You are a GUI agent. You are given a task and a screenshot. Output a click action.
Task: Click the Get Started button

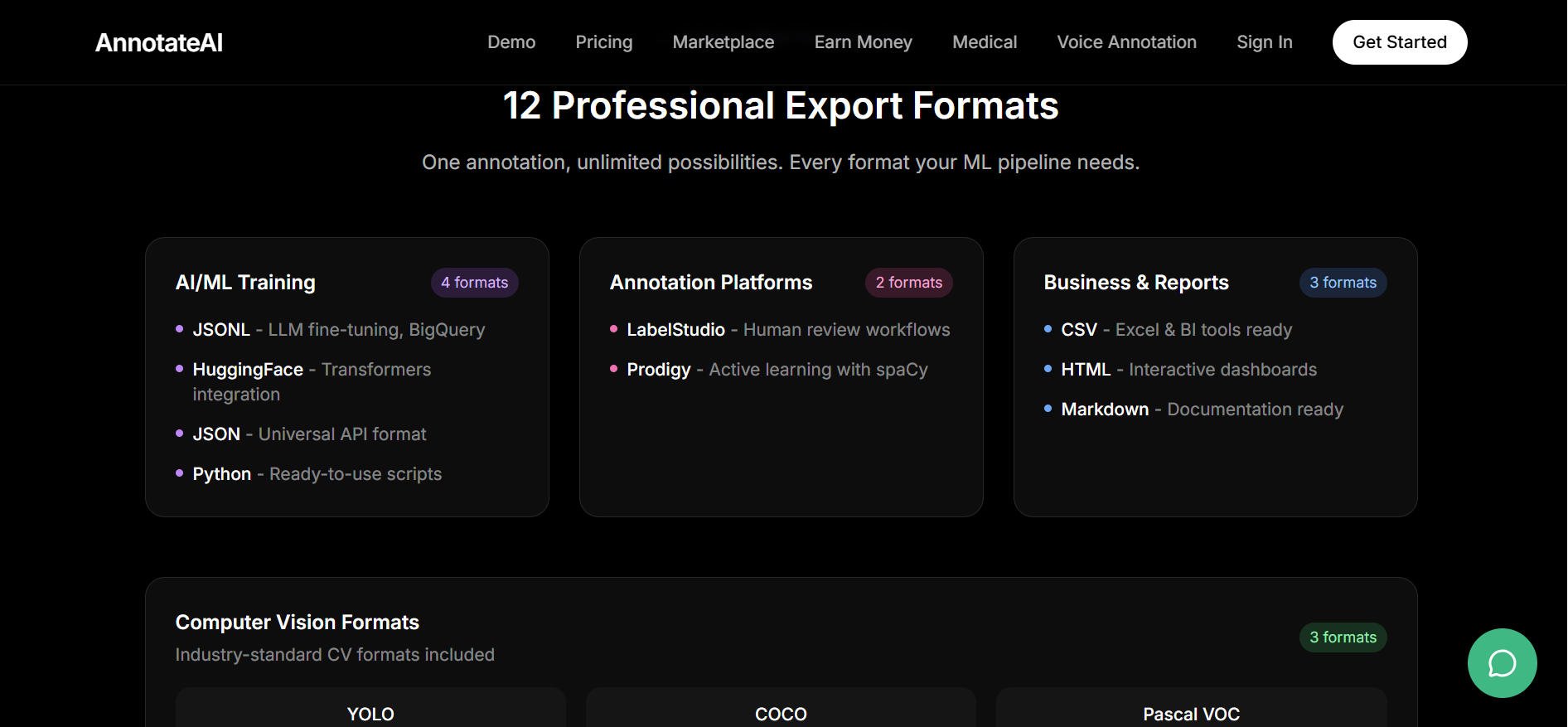[1400, 42]
